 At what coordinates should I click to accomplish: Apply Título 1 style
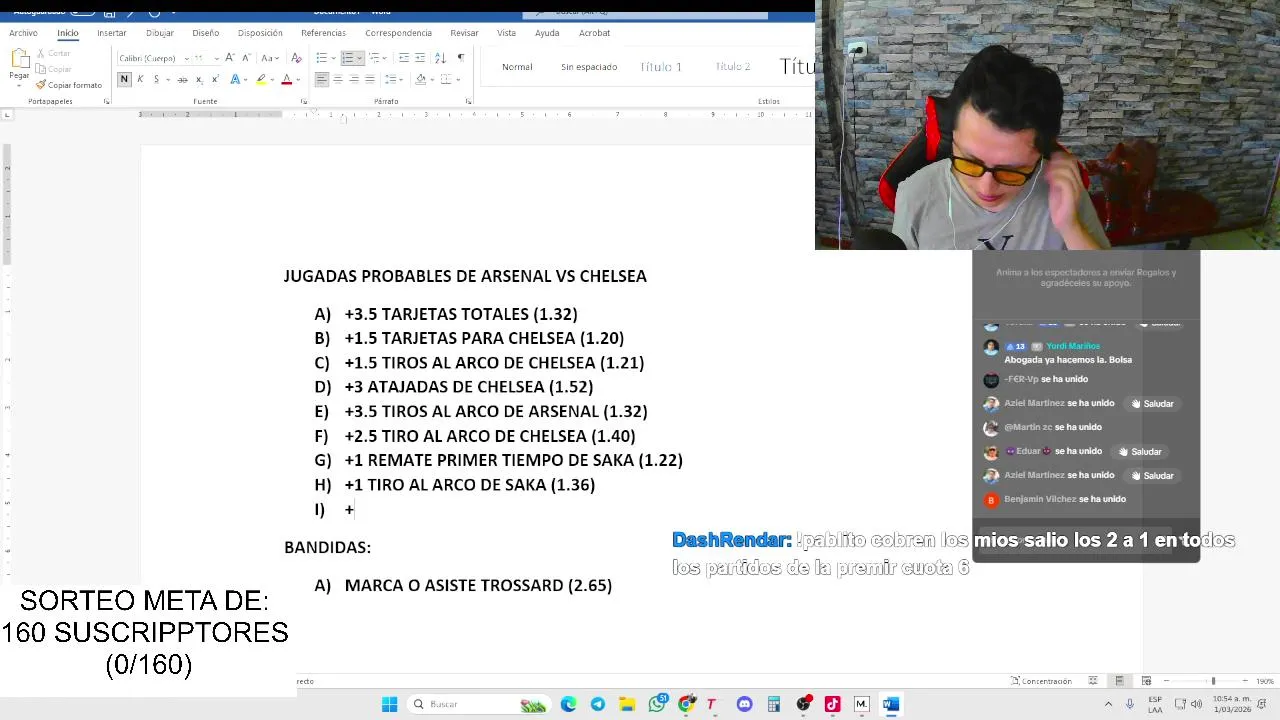coord(661,67)
